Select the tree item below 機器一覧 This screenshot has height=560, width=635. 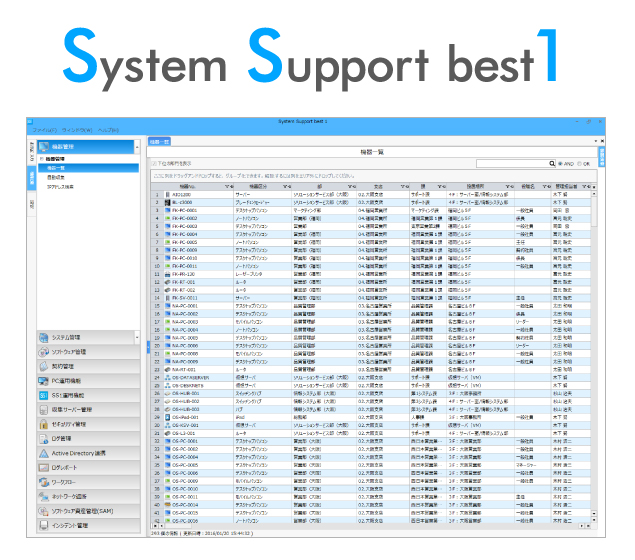56,177
